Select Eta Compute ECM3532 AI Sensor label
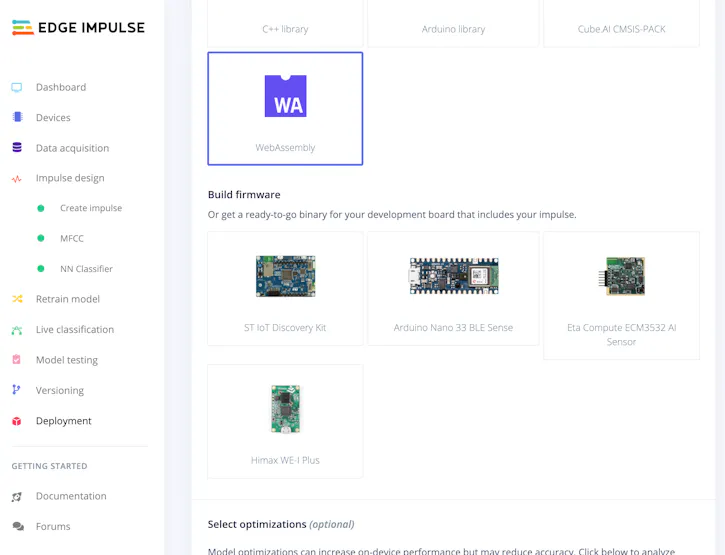This screenshot has height=555, width=725. 621,335
